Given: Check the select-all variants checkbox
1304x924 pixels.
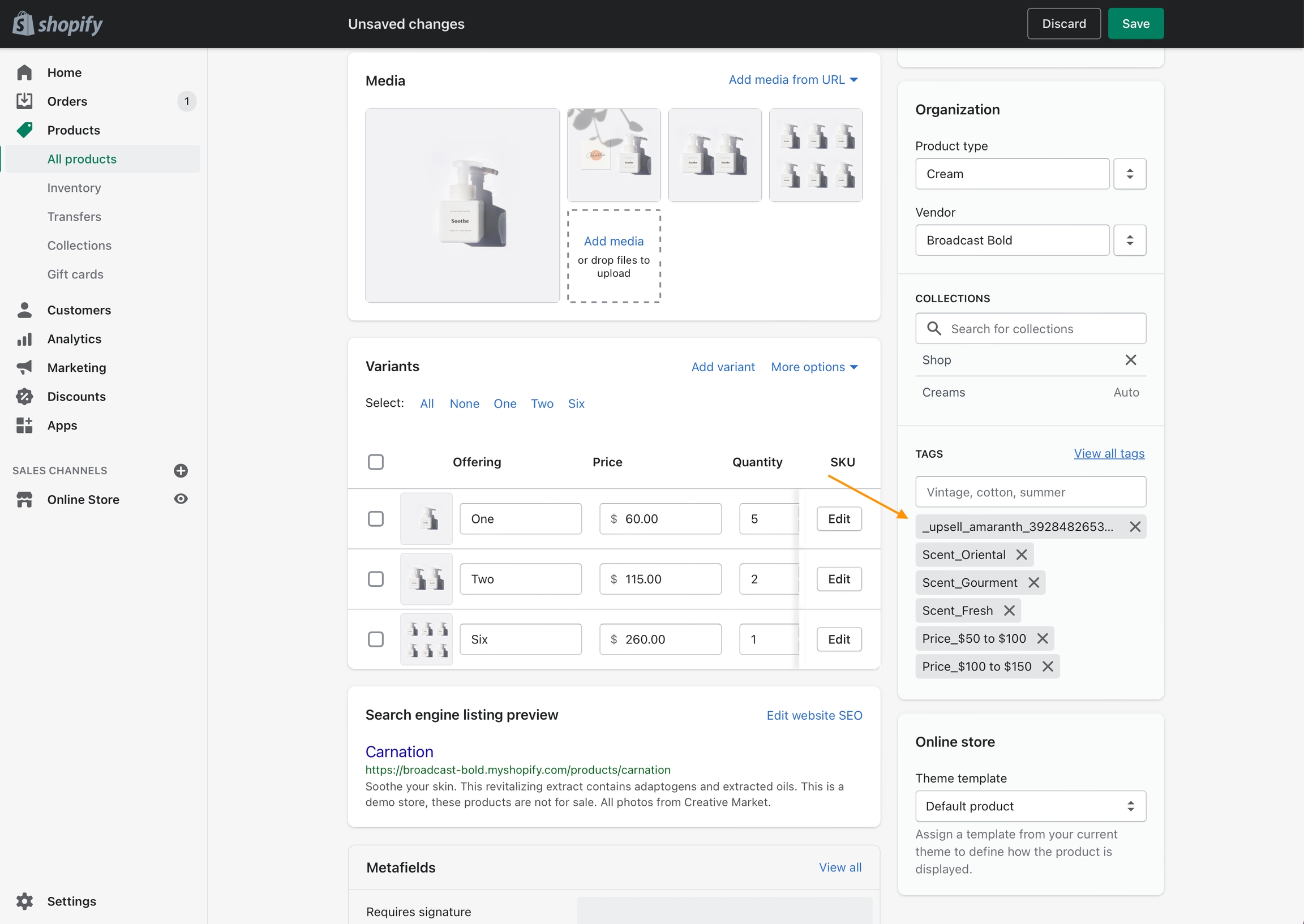Looking at the screenshot, I should (375, 462).
